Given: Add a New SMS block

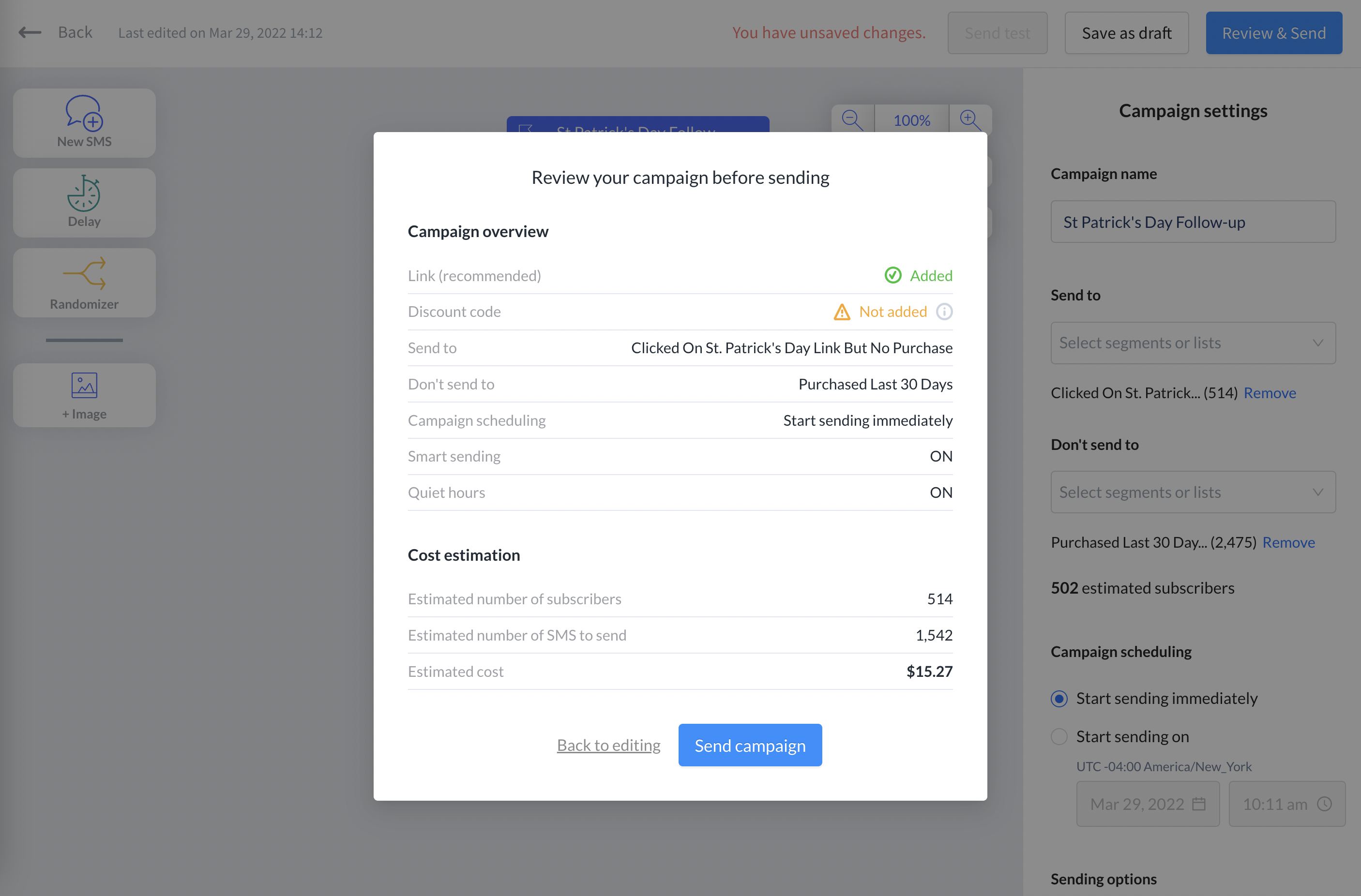Looking at the screenshot, I should (84, 122).
